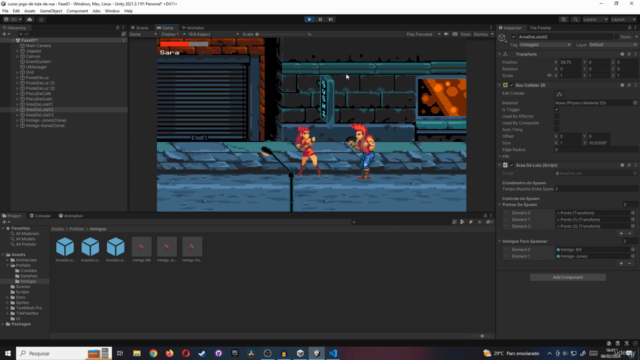Remove element from Inimigos Para Spawnar list
Image resolution: width=640 pixels, height=360 pixels.
629,264
